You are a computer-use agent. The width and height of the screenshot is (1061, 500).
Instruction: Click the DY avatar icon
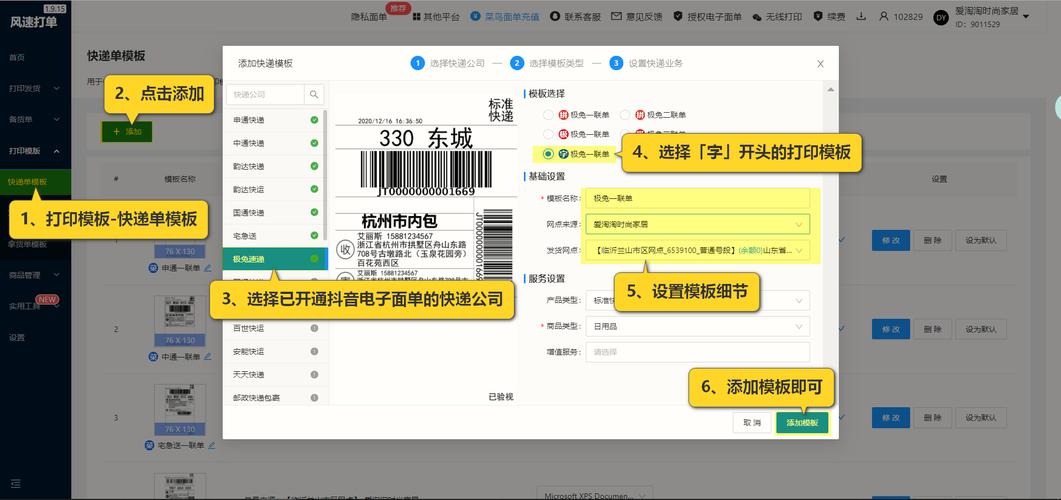[941, 18]
